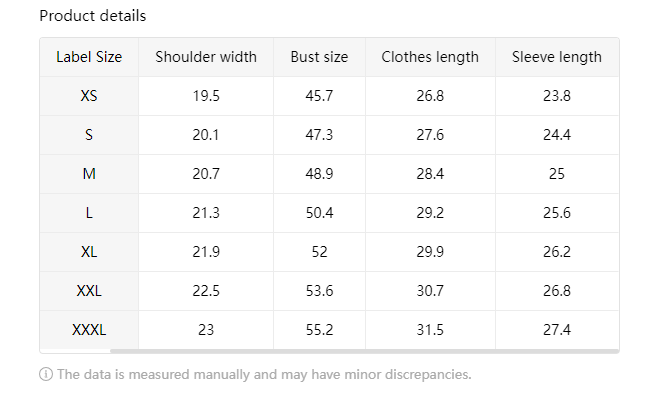
Task: Select the 19.5 shoulder width cell
Action: (x=206, y=96)
